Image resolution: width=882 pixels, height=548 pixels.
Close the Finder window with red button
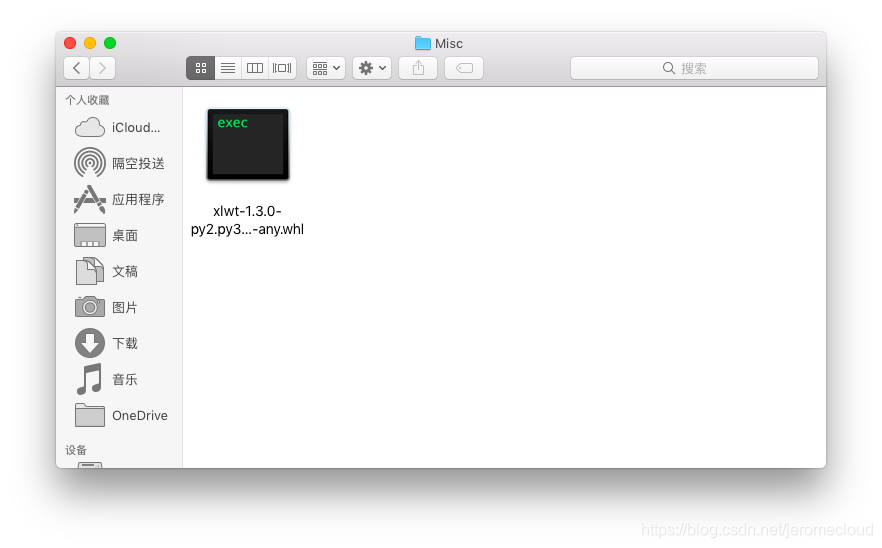click(x=70, y=43)
